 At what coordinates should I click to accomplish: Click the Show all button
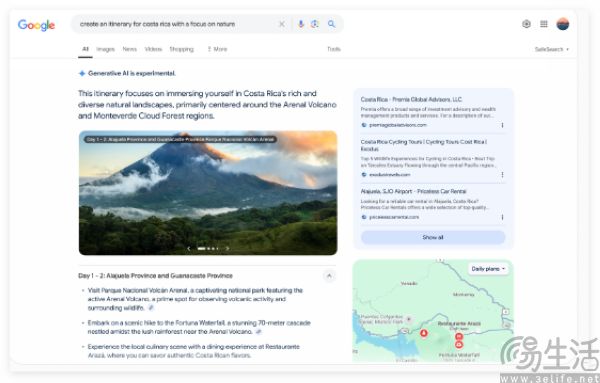433,237
